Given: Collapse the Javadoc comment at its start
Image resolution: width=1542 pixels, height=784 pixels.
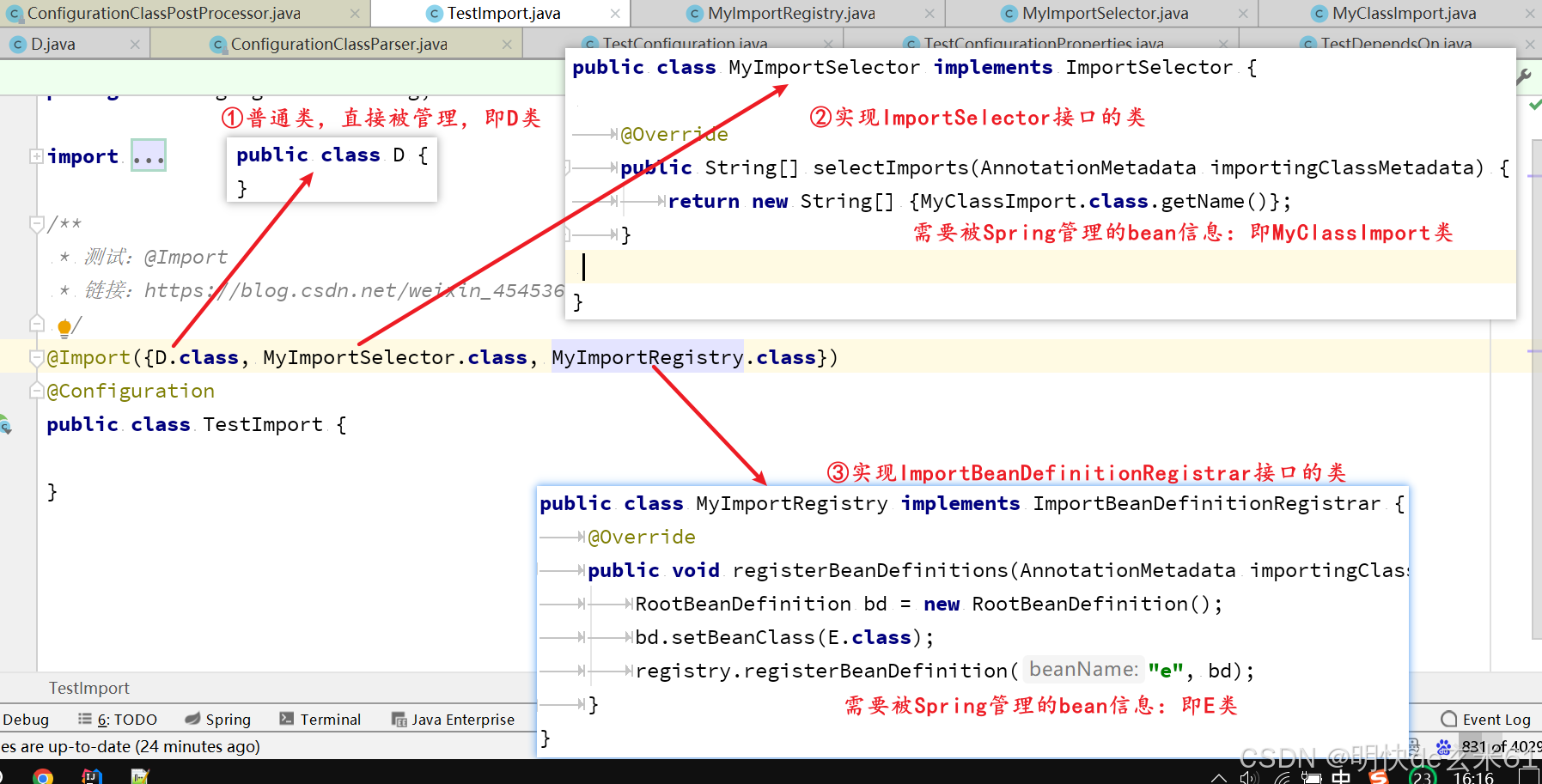Looking at the screenshot, I should point(36,224).
